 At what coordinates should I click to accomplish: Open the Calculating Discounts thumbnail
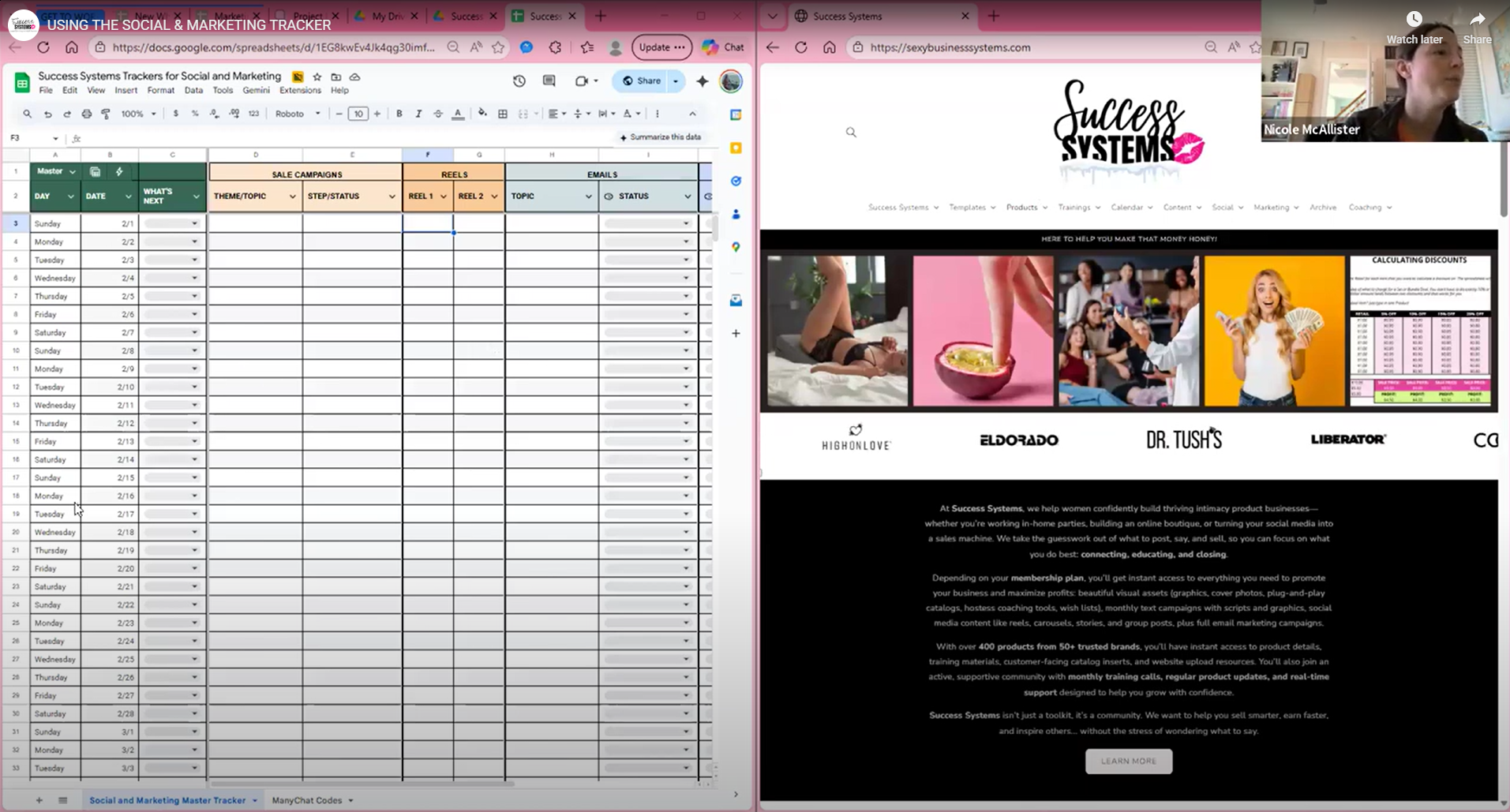pos(1419,330)
